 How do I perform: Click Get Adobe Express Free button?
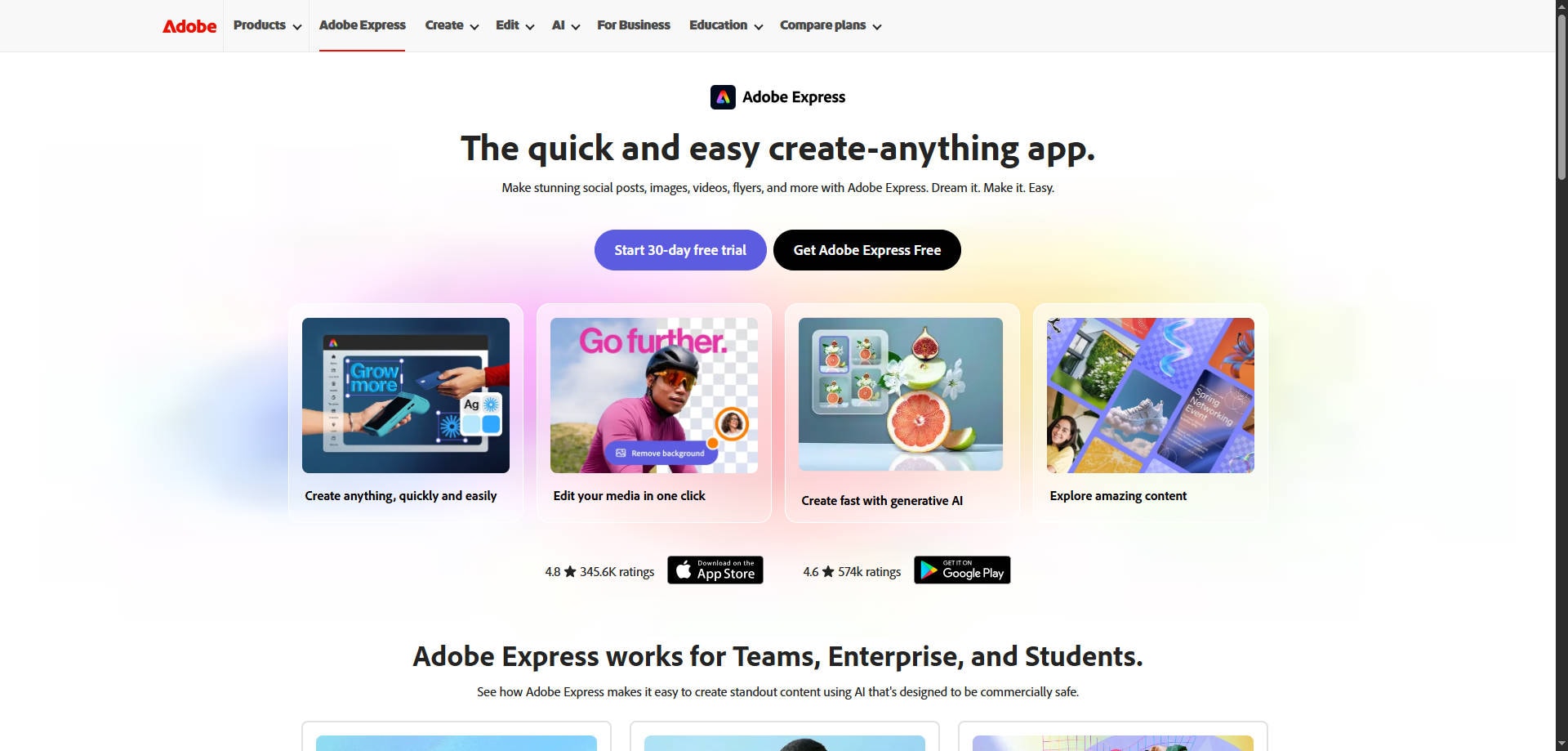pos(867,250)
